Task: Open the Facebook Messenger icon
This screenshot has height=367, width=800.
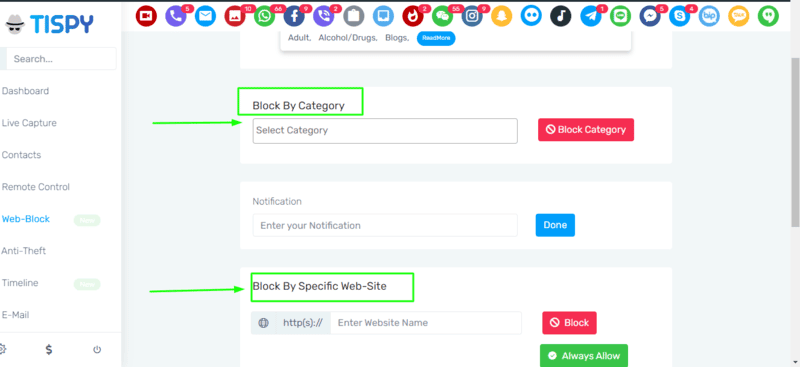Action: coord(650,17)
